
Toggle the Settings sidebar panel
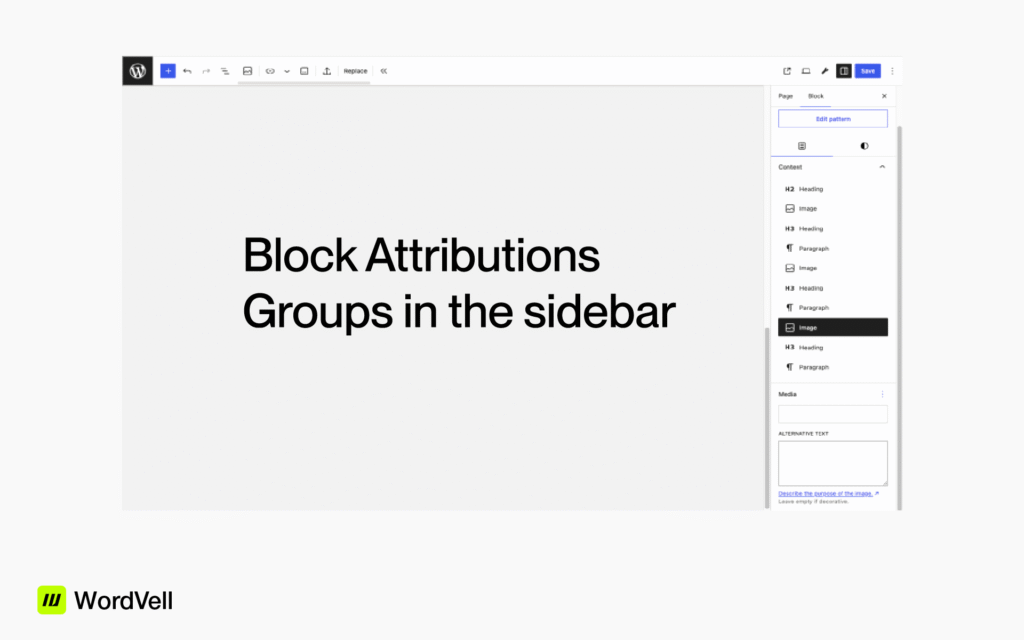(843, 71)
